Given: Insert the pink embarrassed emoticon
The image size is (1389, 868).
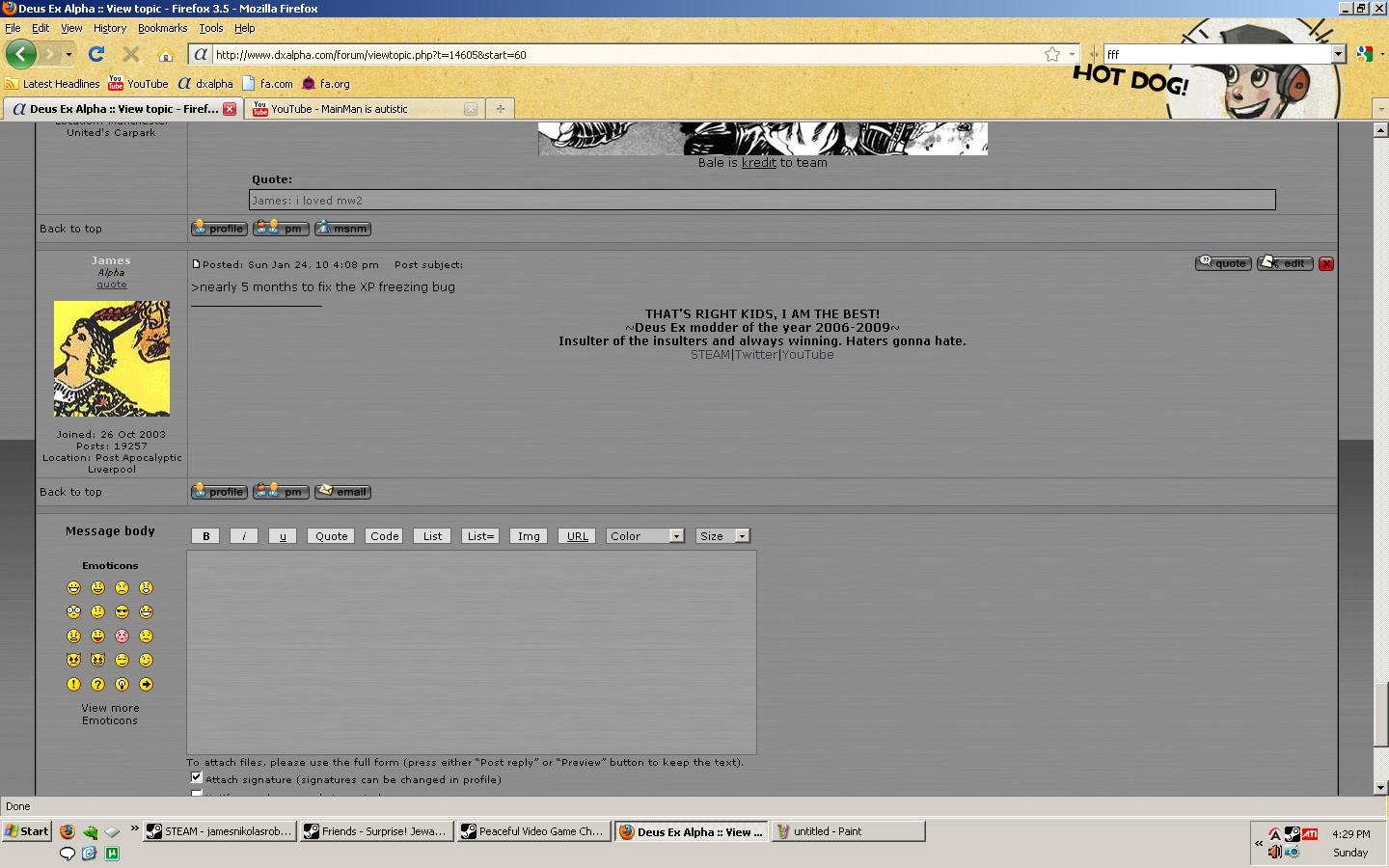Looking at the screenshot, I should tap(122, 636).
